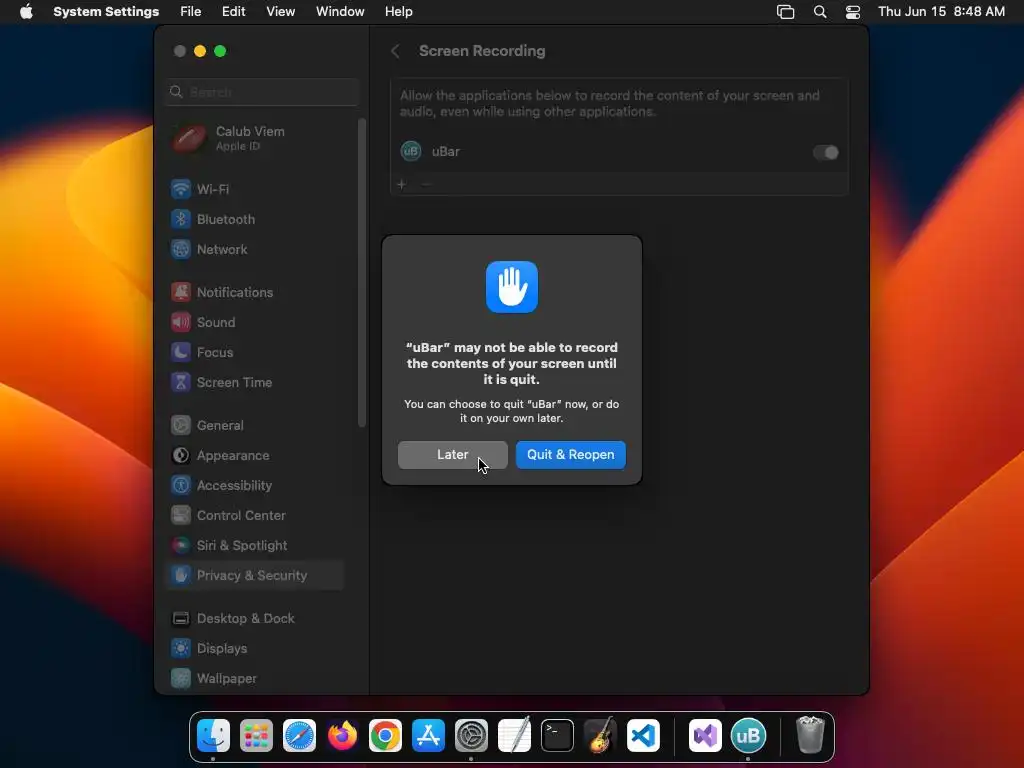Open Desktop & Dock settings
The height and width of the screenshot is (768, 1024).
[255, 619]
